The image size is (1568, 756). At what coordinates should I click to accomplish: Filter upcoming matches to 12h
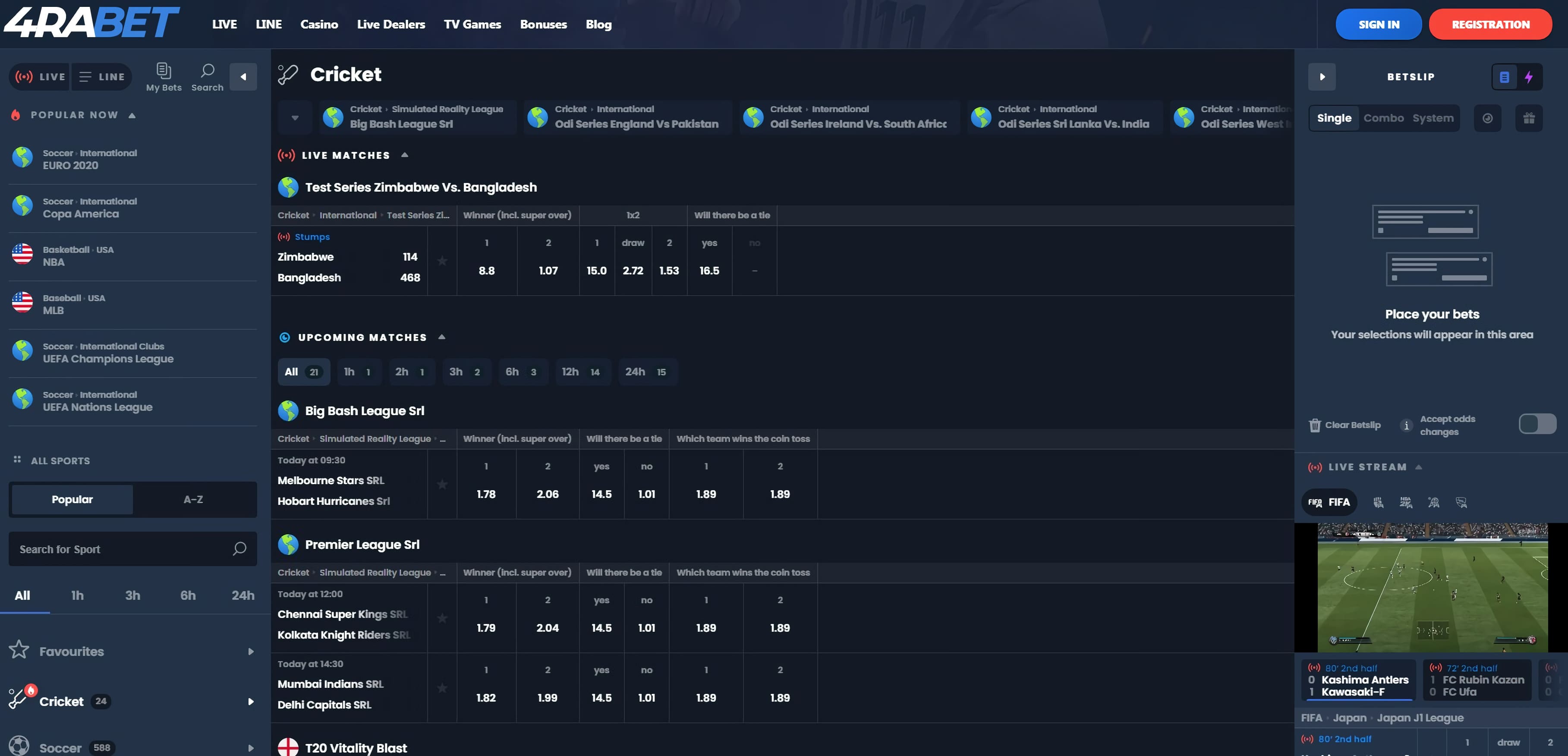point(582,371)
